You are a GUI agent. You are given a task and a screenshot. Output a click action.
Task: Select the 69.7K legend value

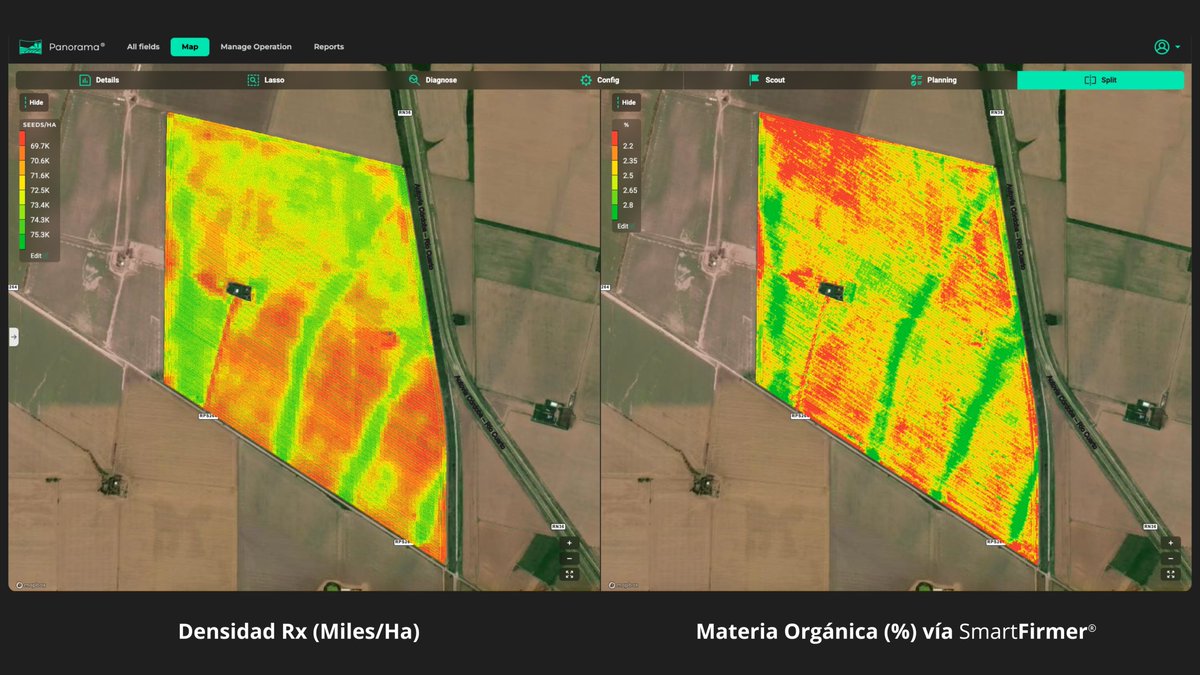[x=41, y=146]
